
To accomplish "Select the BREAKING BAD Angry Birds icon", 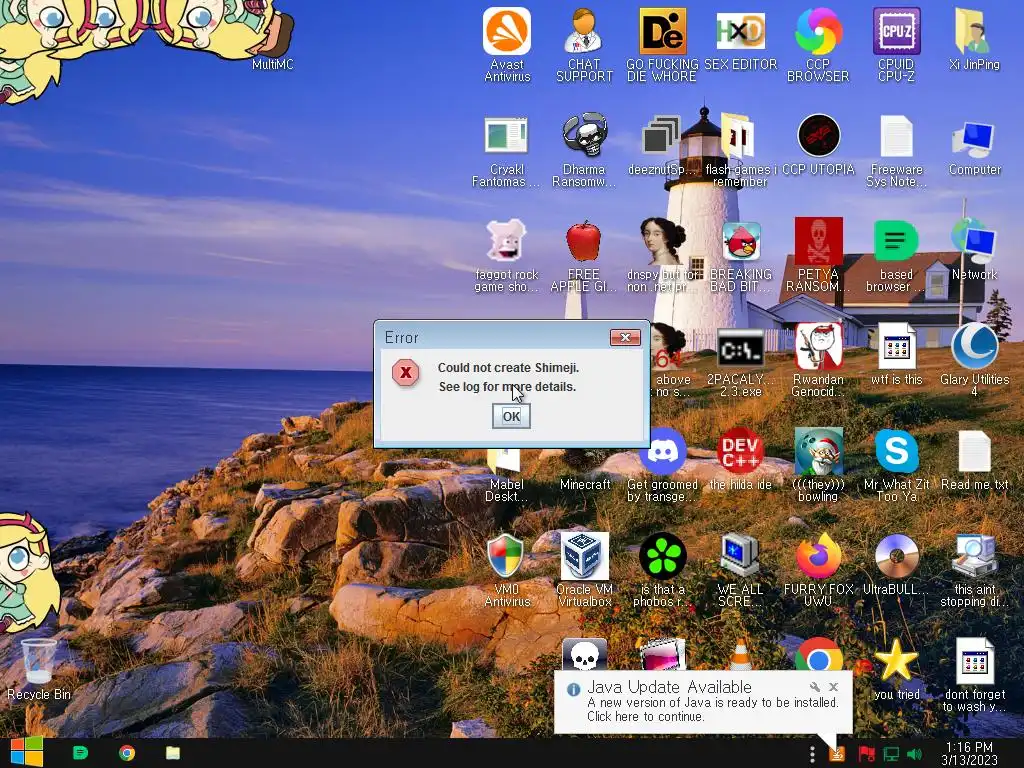I will (x=741, y=256).
